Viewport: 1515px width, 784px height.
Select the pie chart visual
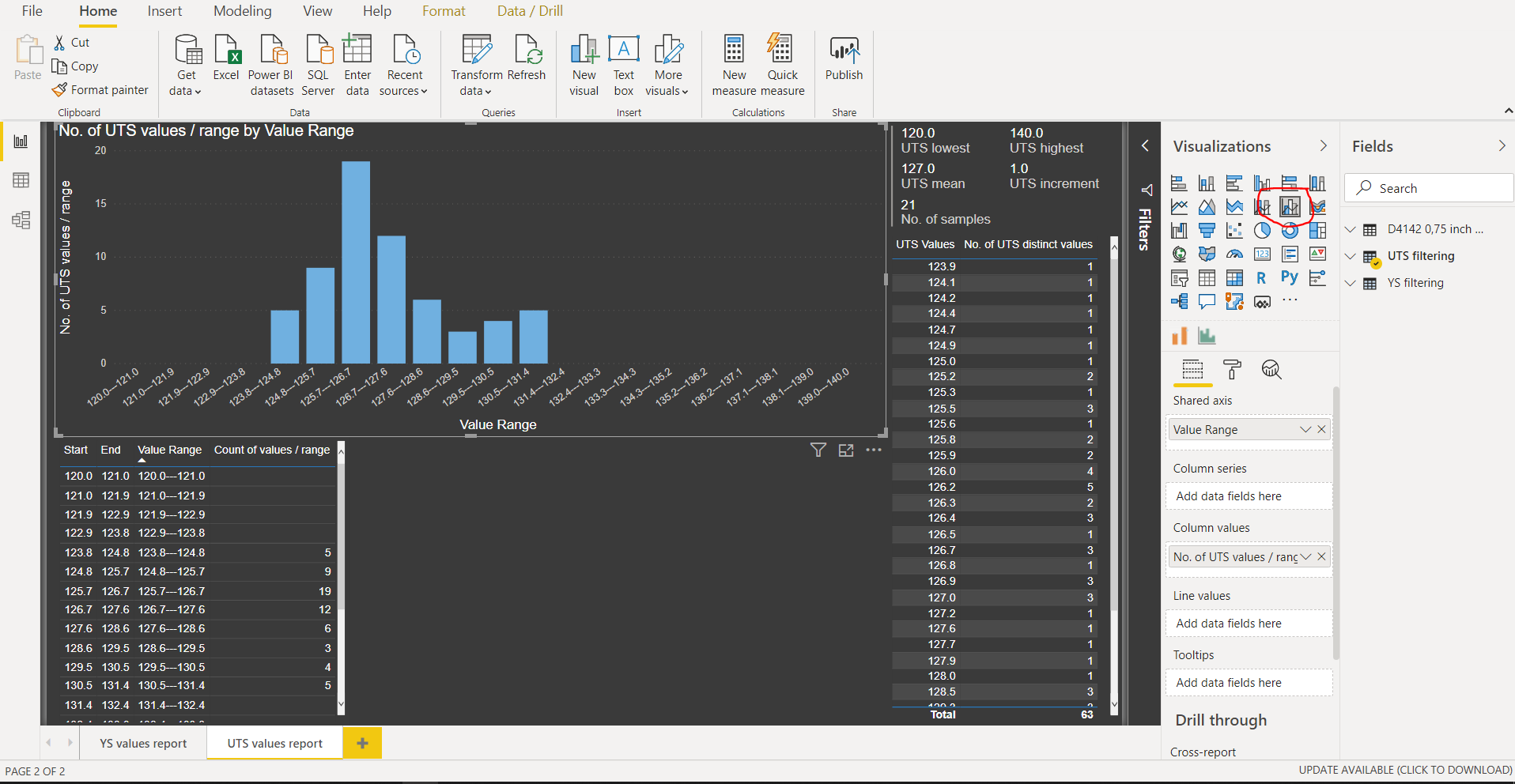1262,231
